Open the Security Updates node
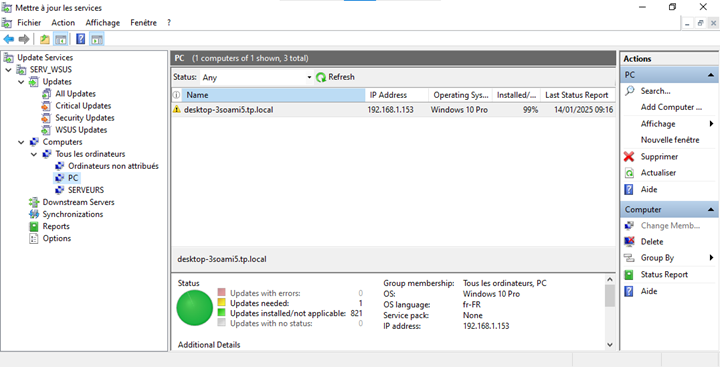 85,118
